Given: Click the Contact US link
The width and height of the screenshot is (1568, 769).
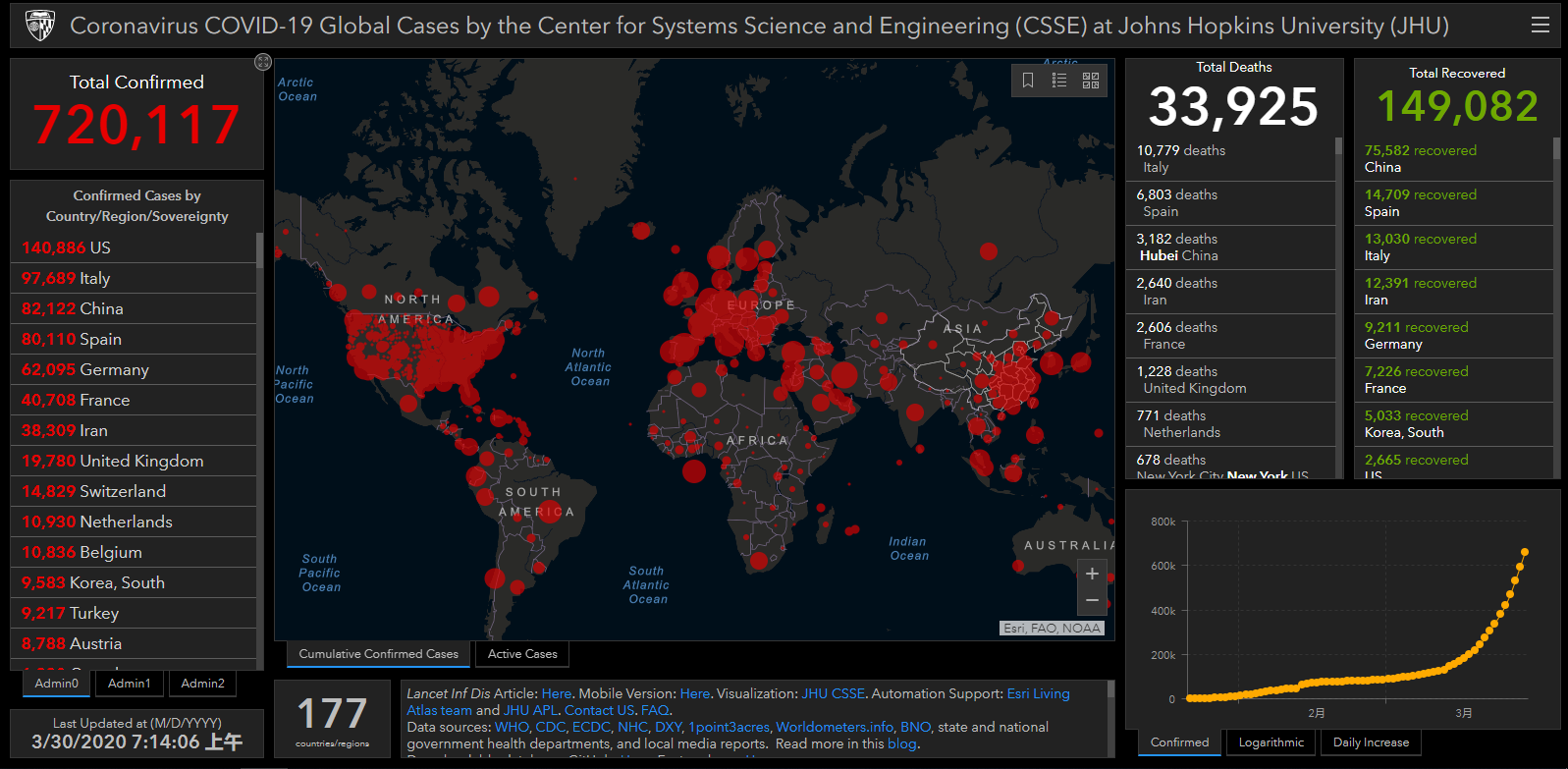Looking at the screenshot, I should 599,710.
